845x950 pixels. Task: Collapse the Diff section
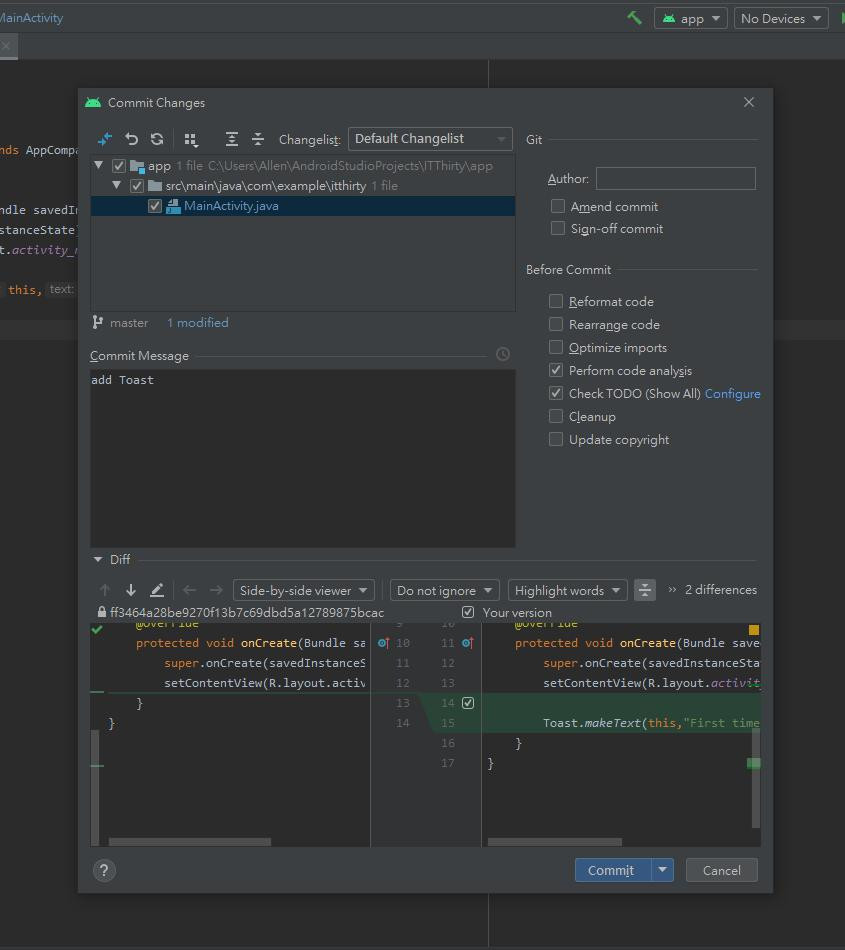(x=98, y=560)
